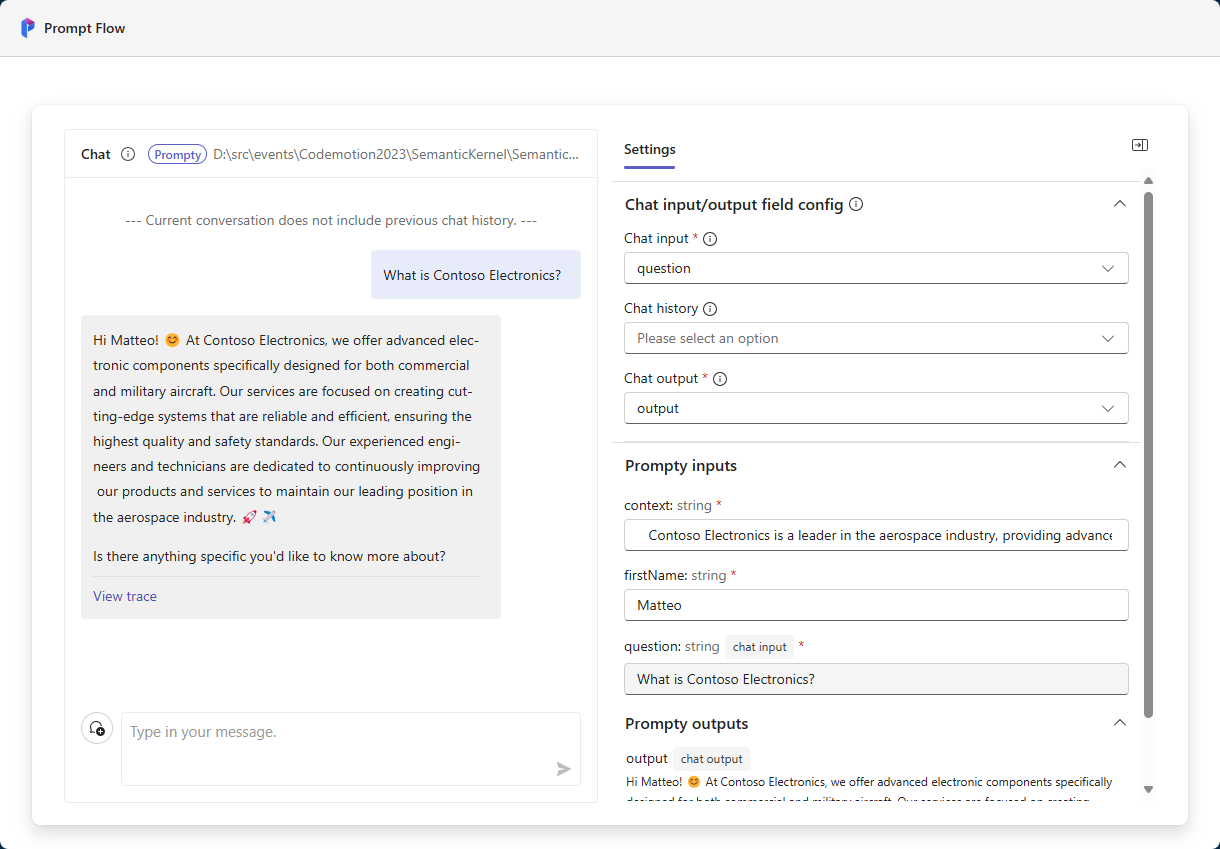Click the Prompty file path in chat header
This screenshot has height=849, width=1220.
pos(396,155)
